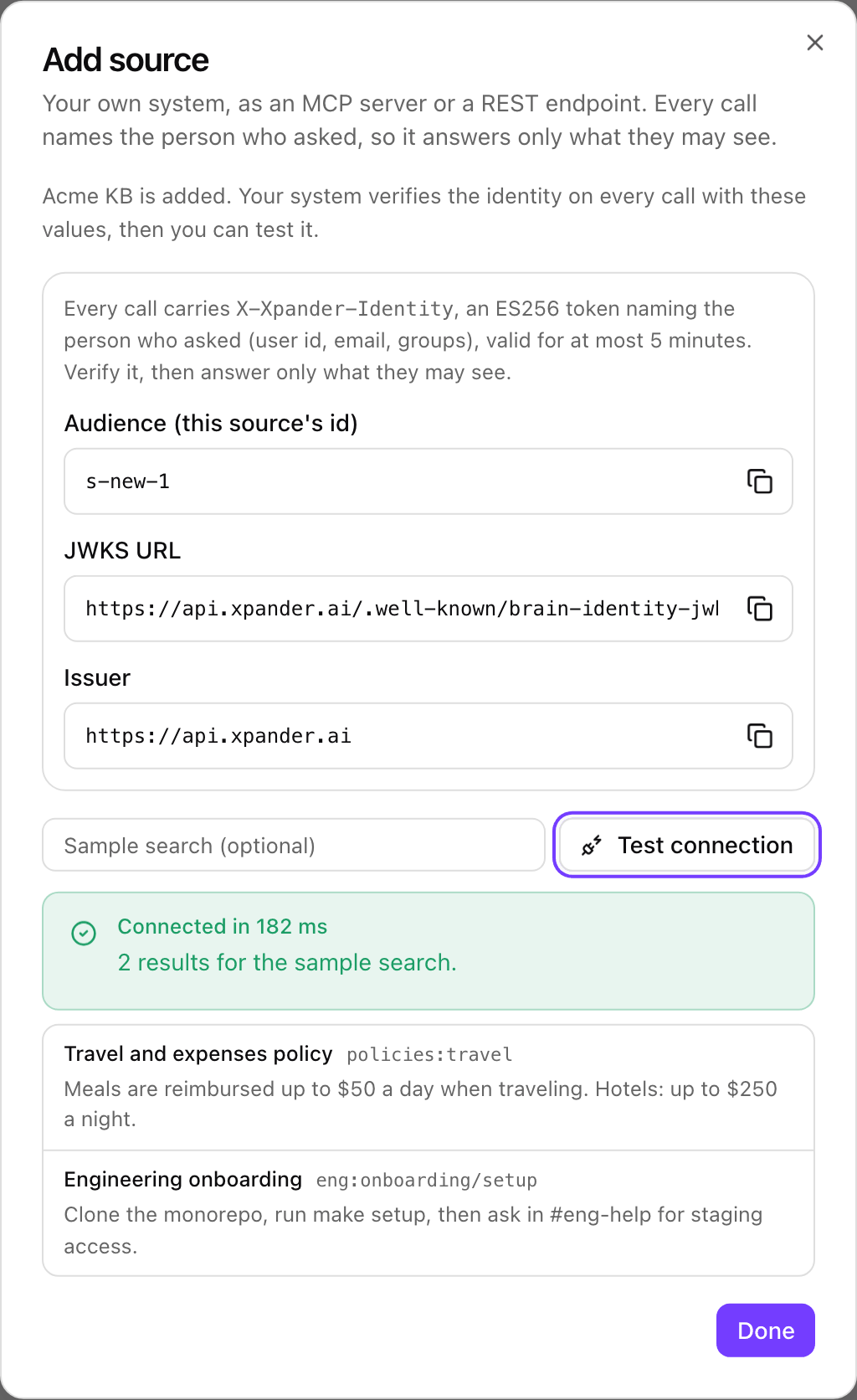The image size is (857, 1400).
Task: Close the Add source dialog
Action: (815, 43)
